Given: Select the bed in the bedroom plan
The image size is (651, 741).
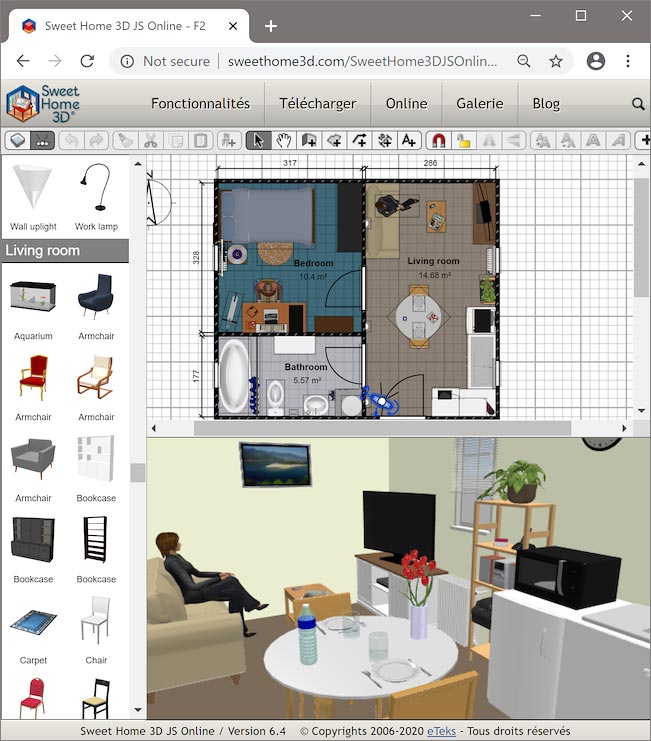Looking at the screenshot, I should 267,215.
